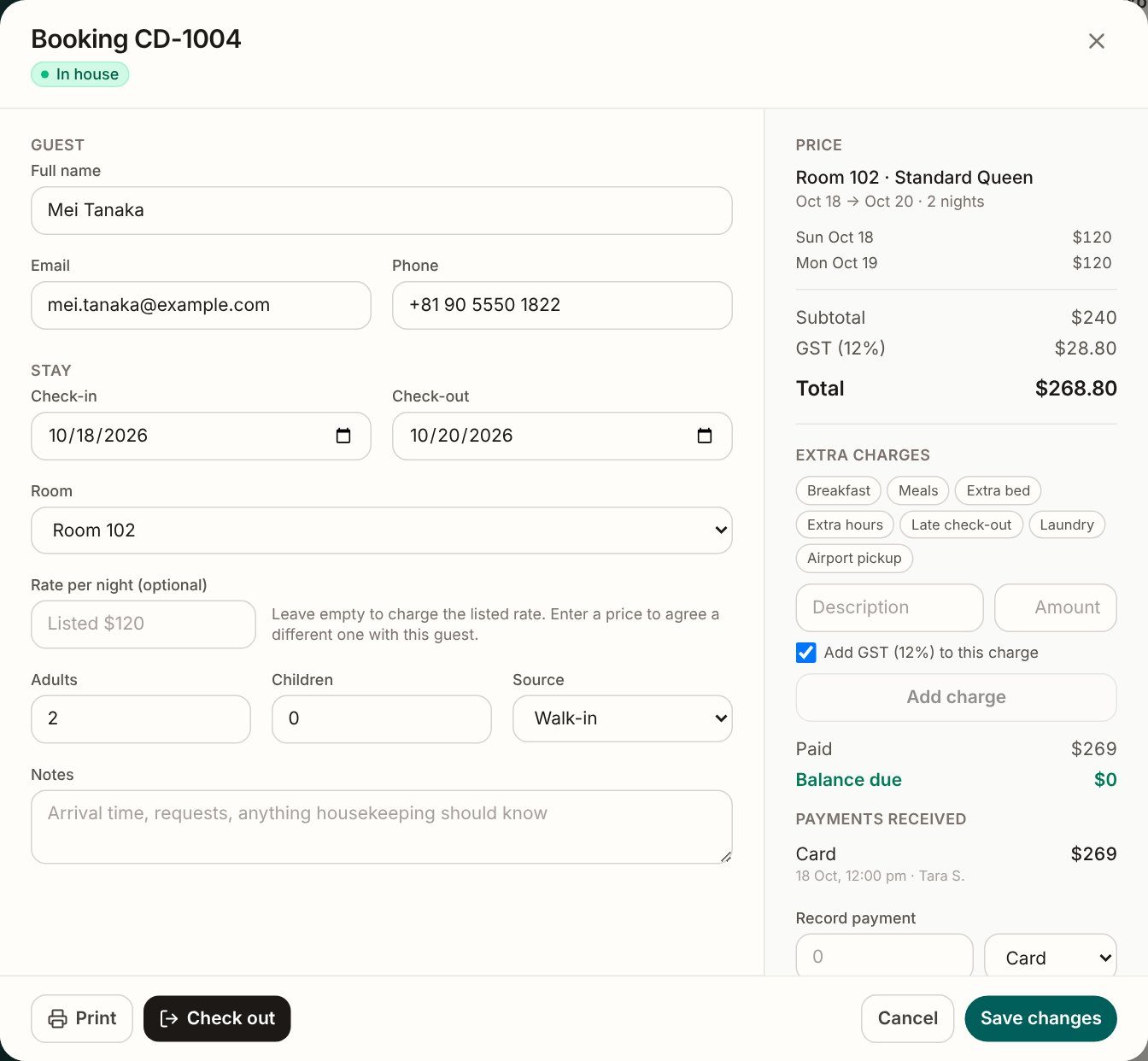Focus the Rate per night field
The height and width of the screenshot is (1061, 1148).
[143, 624]
